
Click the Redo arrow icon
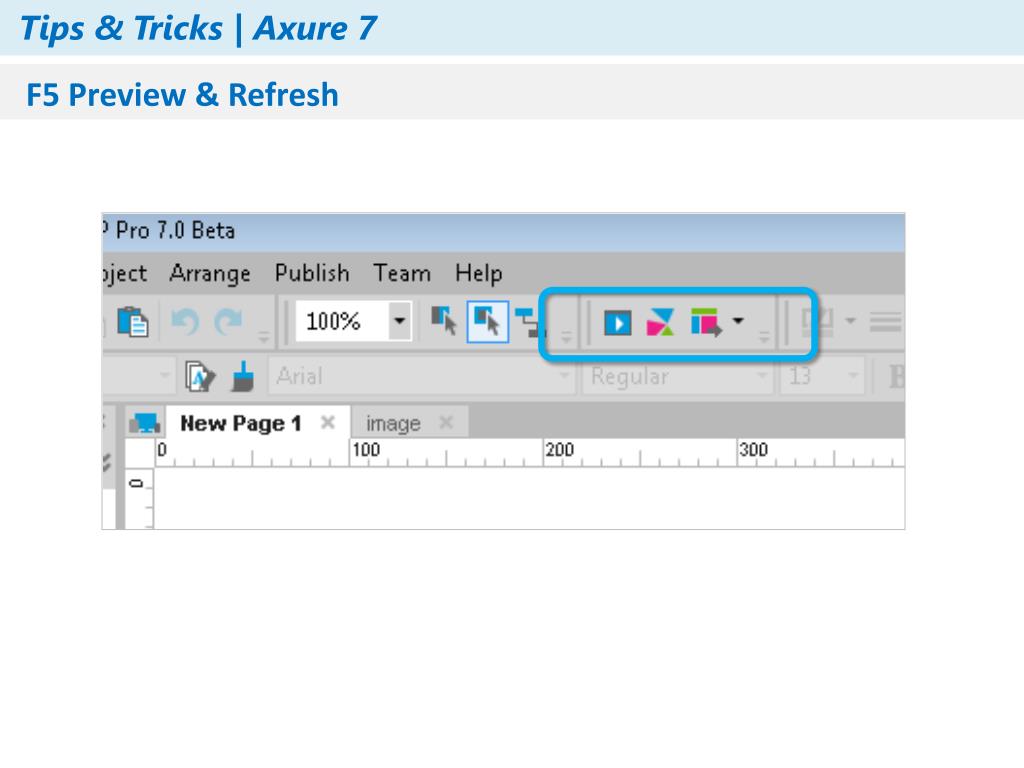click(228, 321)
